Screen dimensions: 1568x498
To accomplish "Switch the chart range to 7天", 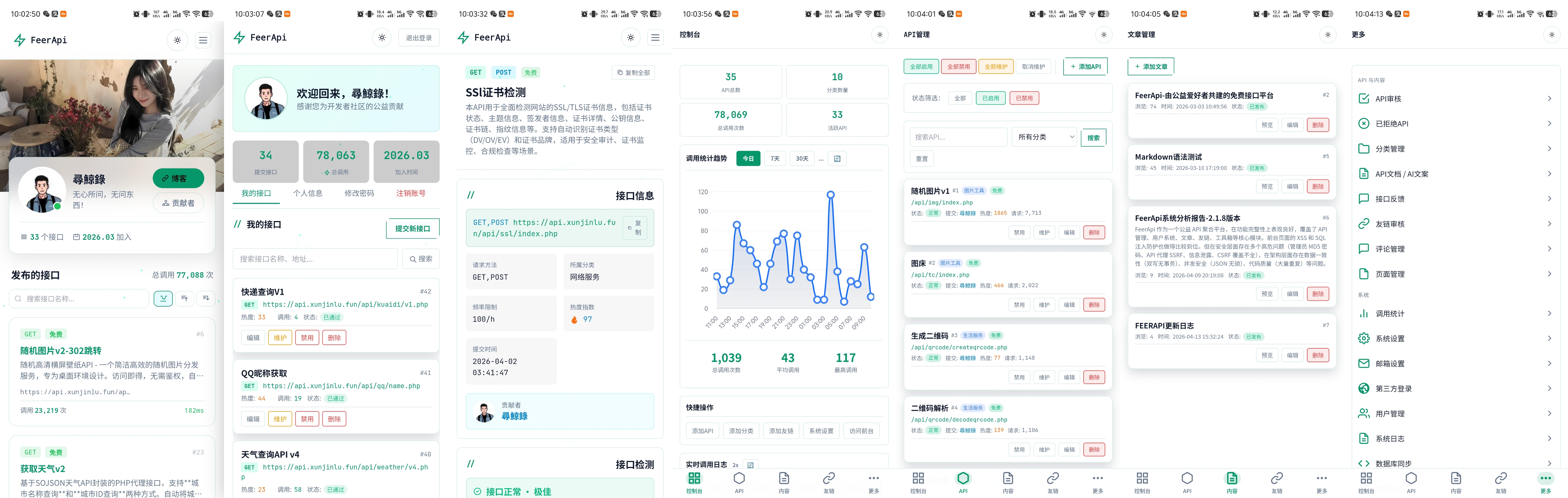I will pos(775,159).
